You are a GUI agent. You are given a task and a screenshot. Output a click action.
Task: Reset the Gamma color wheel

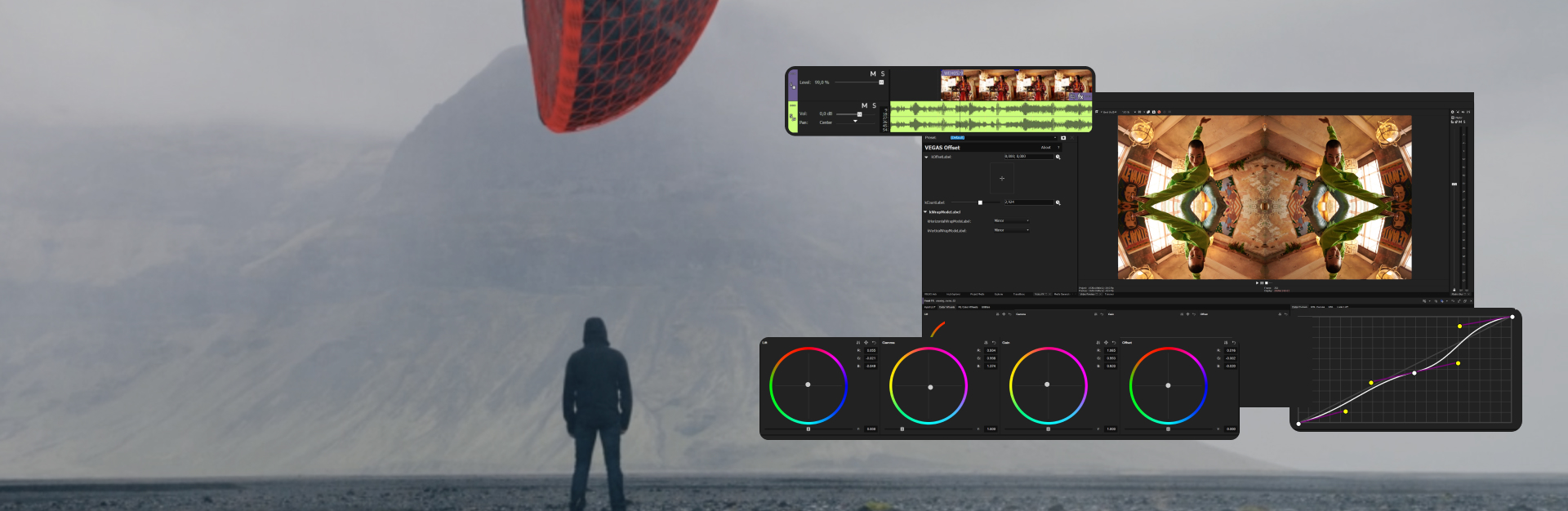coord(994,343)
